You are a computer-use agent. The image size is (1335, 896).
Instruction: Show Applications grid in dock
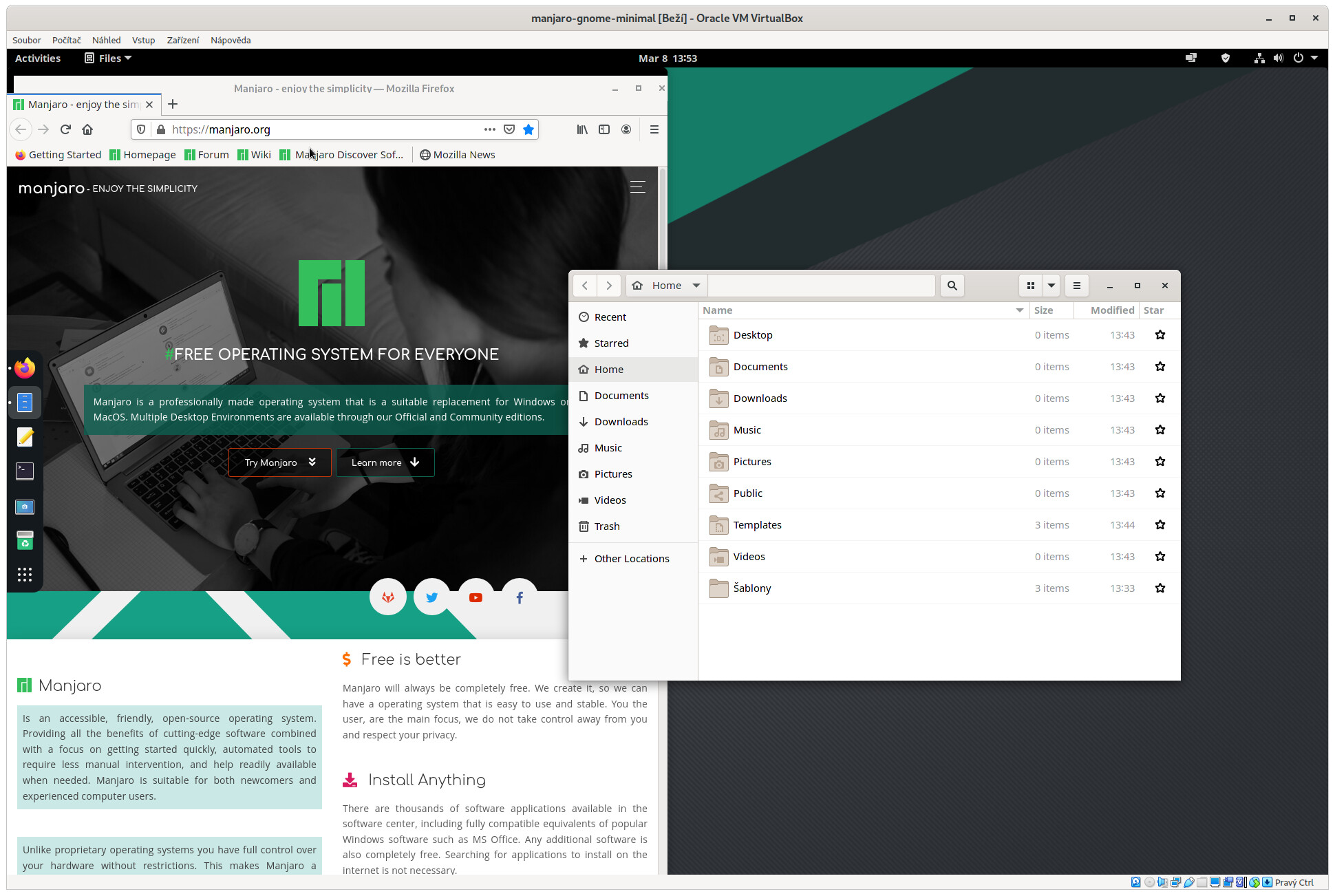pos(25,575)
